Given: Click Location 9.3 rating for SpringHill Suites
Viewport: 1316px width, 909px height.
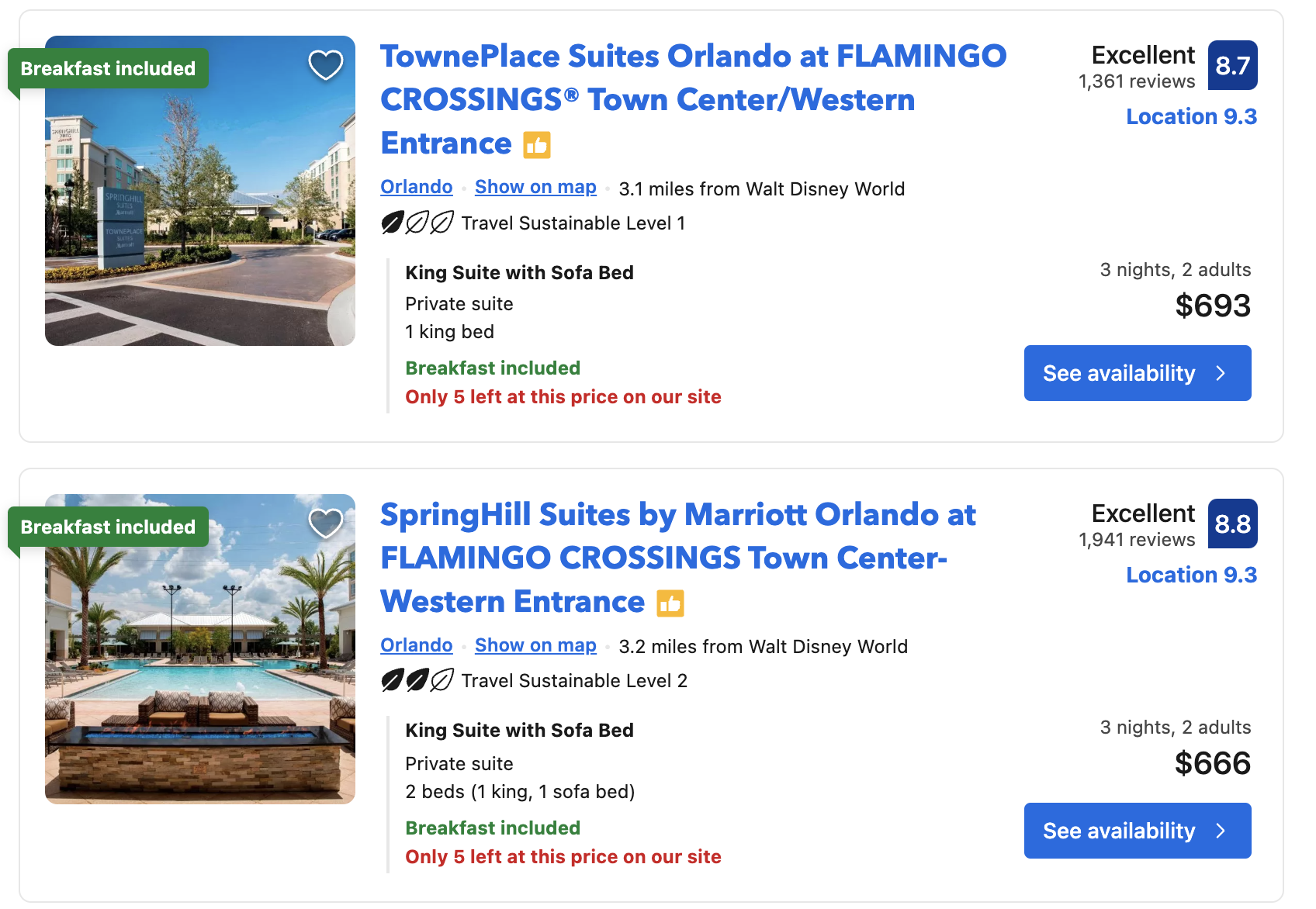Looking at the screenshot, I should coord(1191,575).
